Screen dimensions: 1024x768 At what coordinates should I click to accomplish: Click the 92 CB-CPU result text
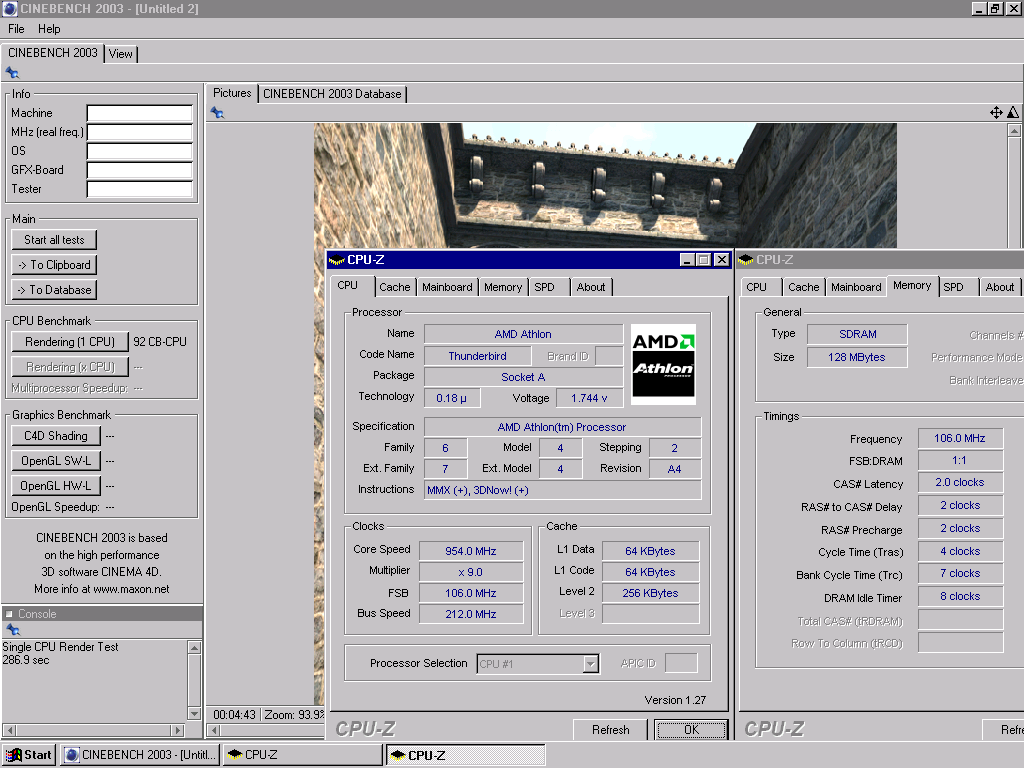(x=160, y=342)
